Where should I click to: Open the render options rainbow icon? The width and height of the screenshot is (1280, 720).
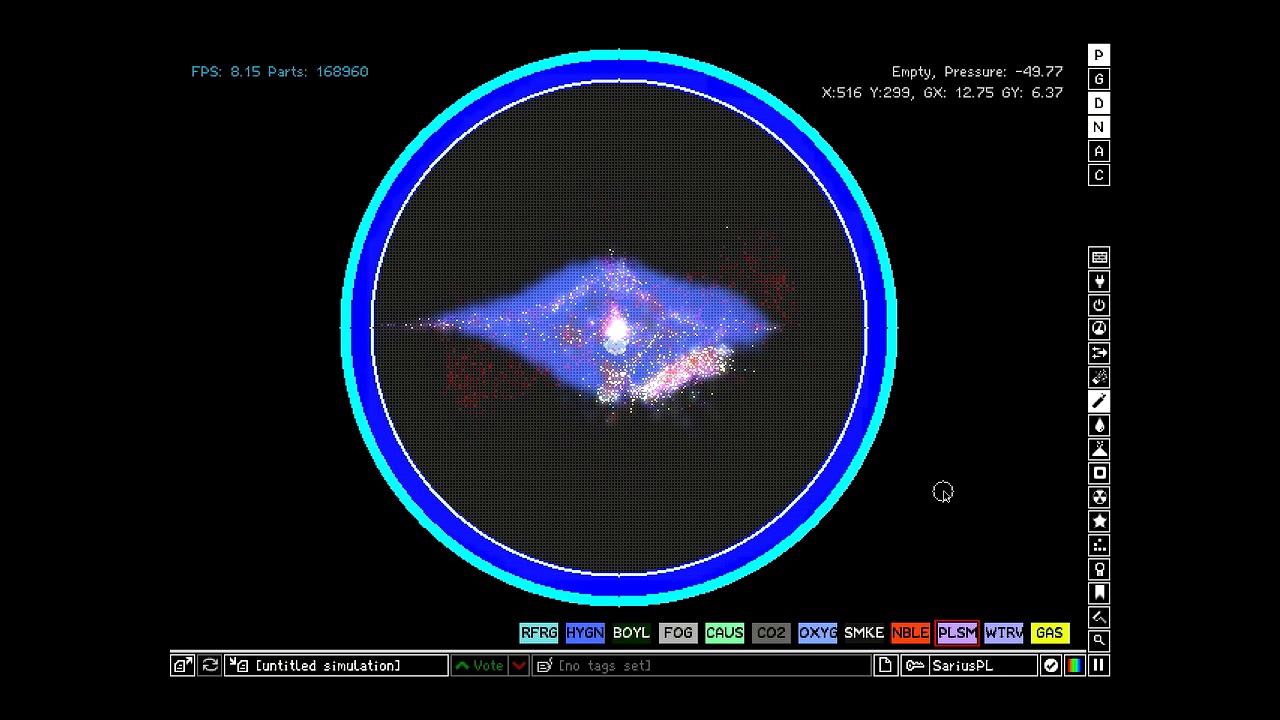pyautogui.click(x=1075, y=666)
